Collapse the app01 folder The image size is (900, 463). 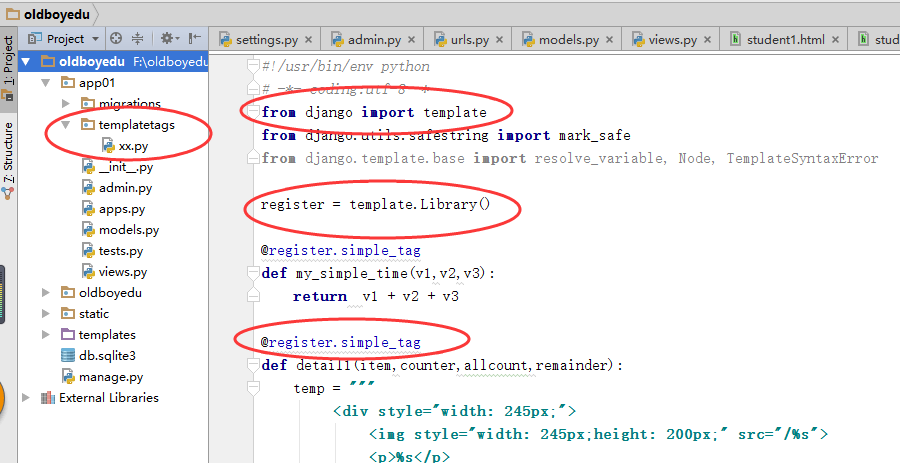pyautogui.click(x=46, y=83)
